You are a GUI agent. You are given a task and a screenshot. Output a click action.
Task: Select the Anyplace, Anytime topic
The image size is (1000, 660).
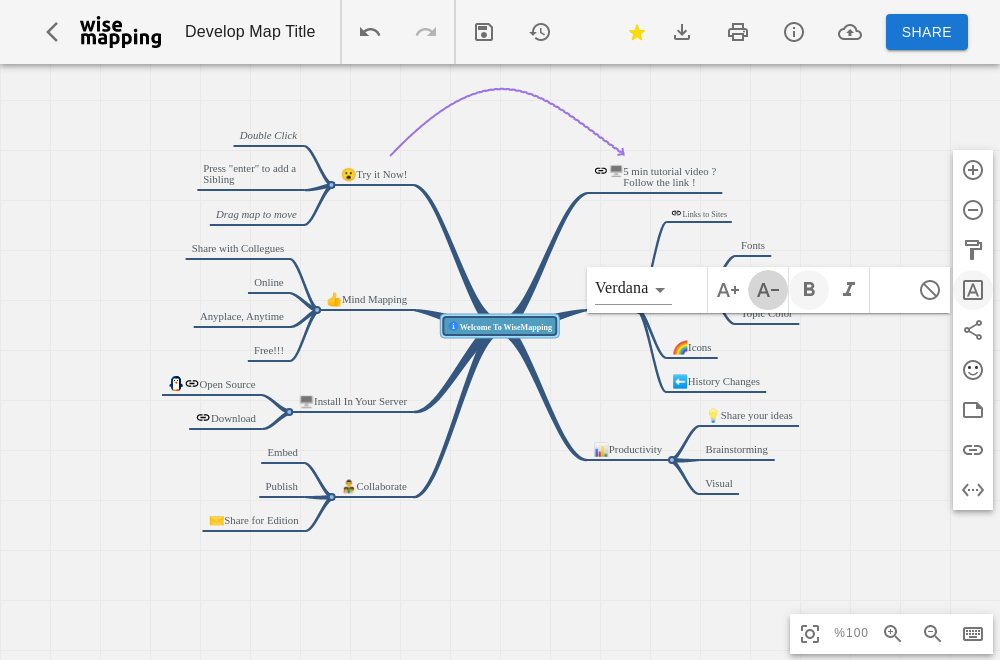[242, 316]
